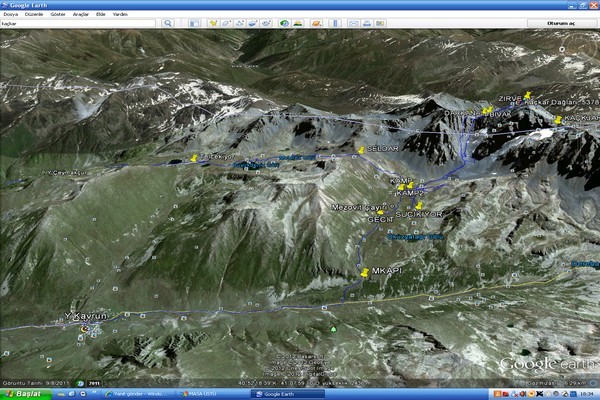Viewport: 600px width, 400px height.
Task: Toggle historical imagery clock icon
Action: click(x=285, y=22)
